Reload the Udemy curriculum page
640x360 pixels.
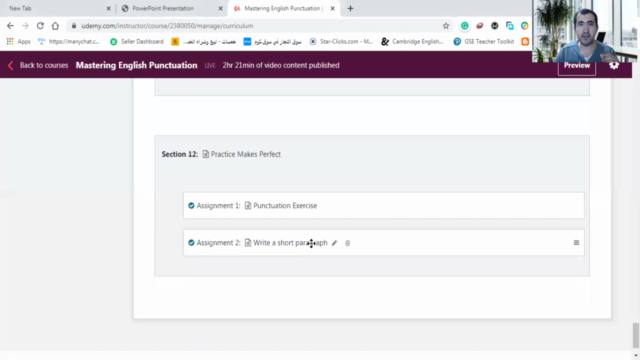pos(40,26)
